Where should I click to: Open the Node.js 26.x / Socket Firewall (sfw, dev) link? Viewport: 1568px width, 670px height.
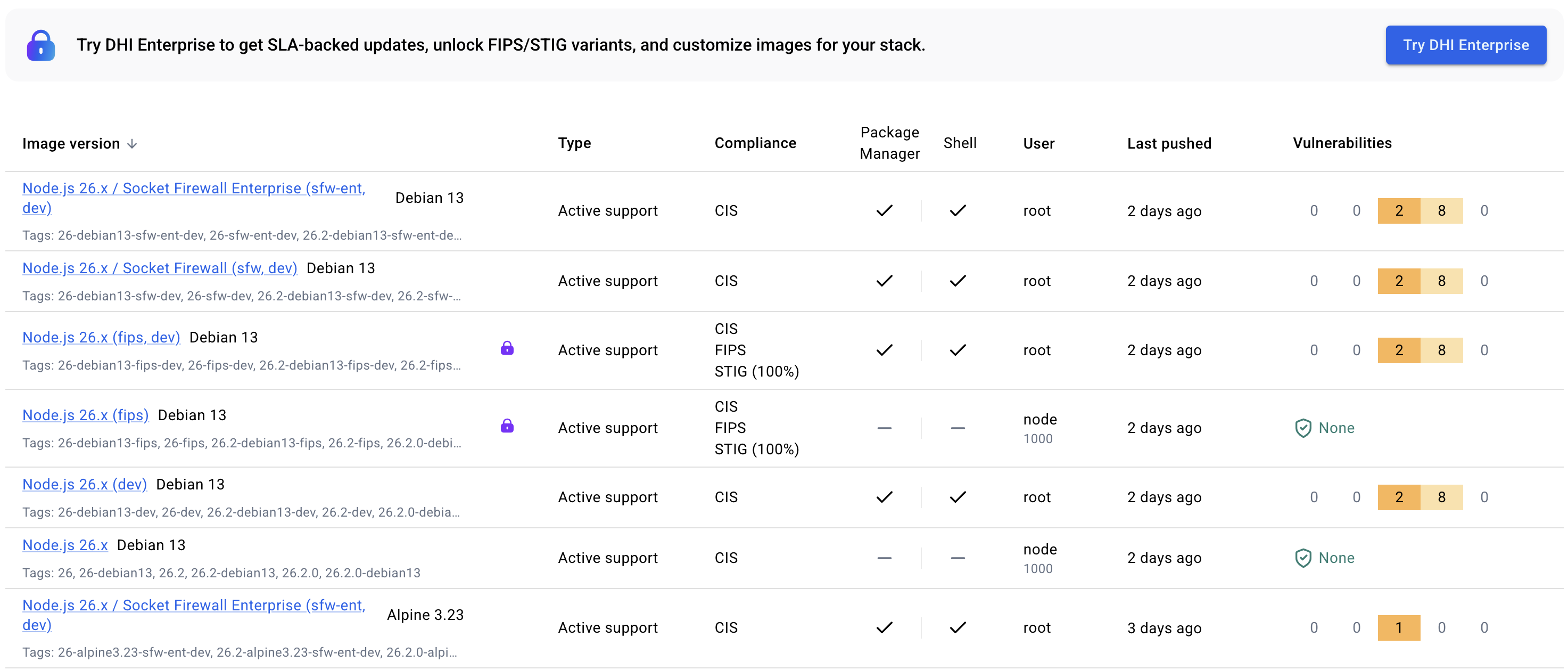[x=160, y=268]
